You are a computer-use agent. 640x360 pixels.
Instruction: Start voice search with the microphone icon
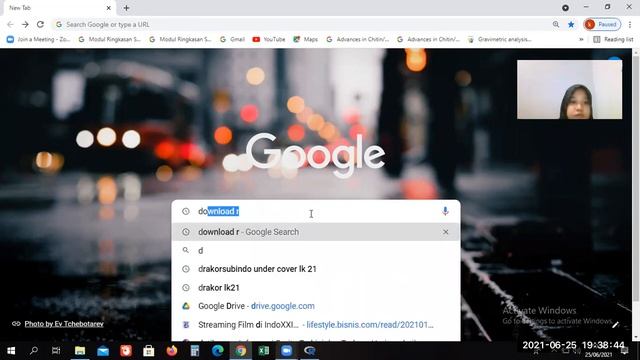[445, 211]
